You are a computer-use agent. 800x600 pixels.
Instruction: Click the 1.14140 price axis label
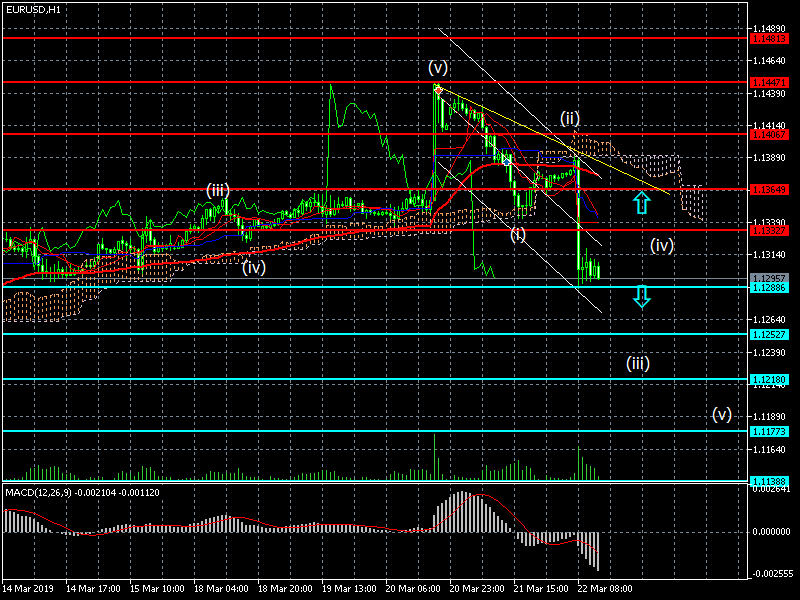tap(769, 126)
